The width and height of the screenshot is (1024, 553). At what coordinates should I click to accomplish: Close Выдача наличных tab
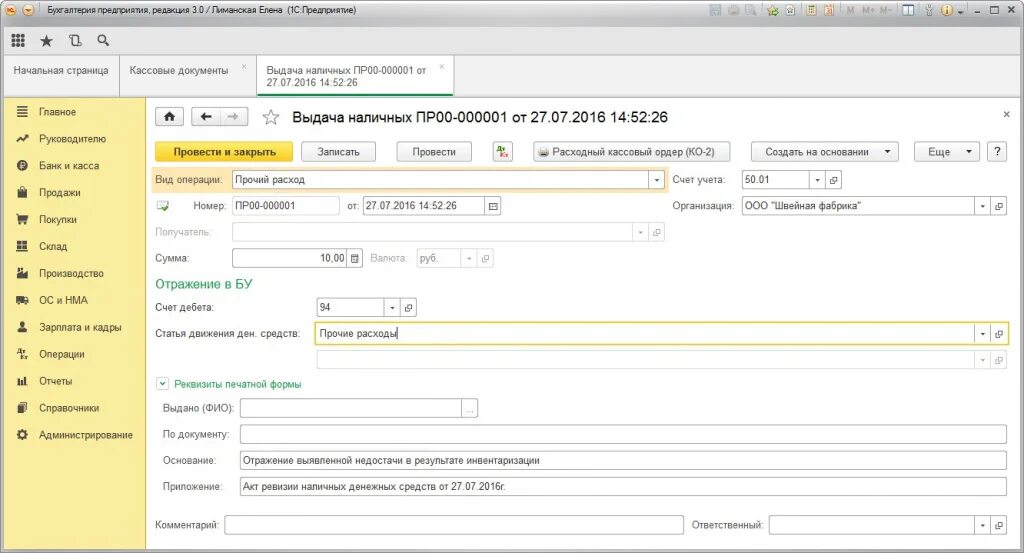pyautogui.click(x=441, y=67)
